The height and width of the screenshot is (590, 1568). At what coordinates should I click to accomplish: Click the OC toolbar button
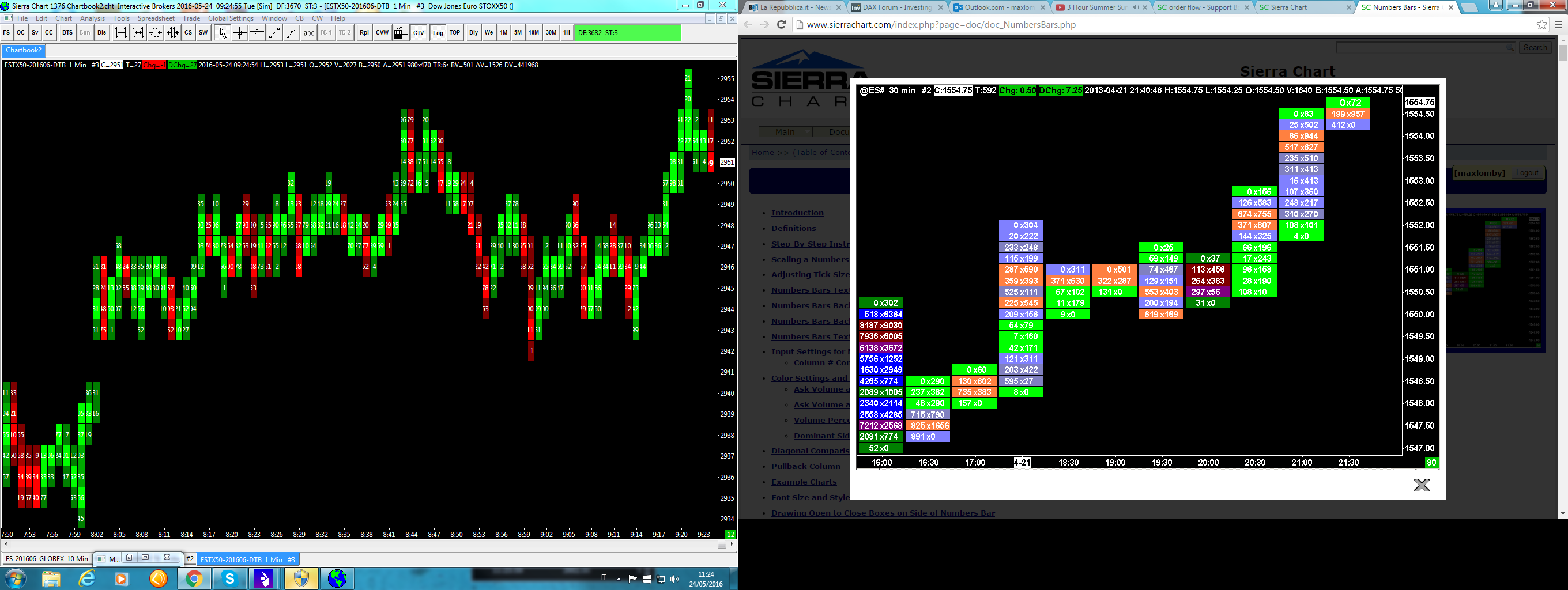(x=21, y=33)
